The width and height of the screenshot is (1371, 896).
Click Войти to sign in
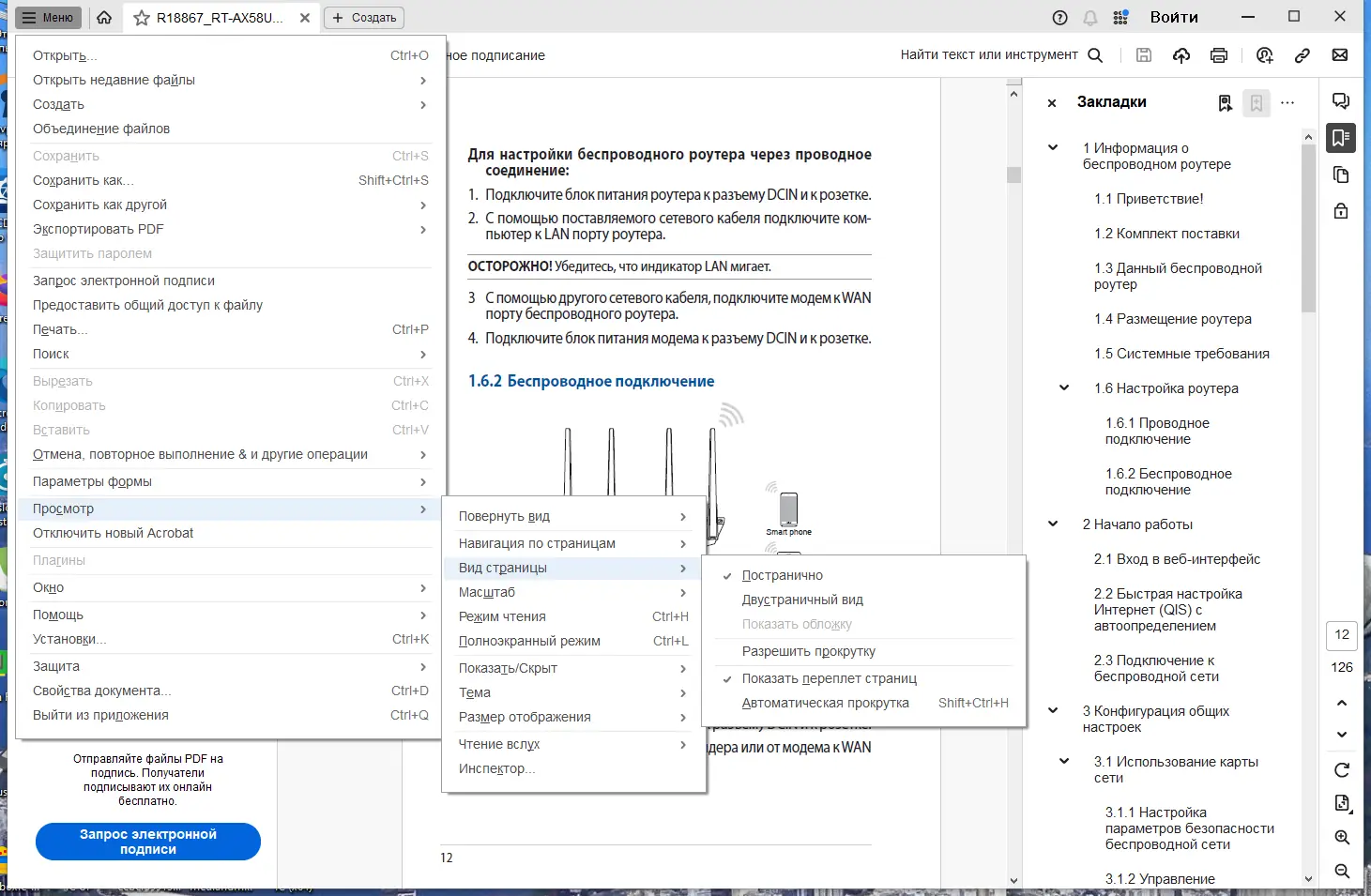click(1174, 18)
